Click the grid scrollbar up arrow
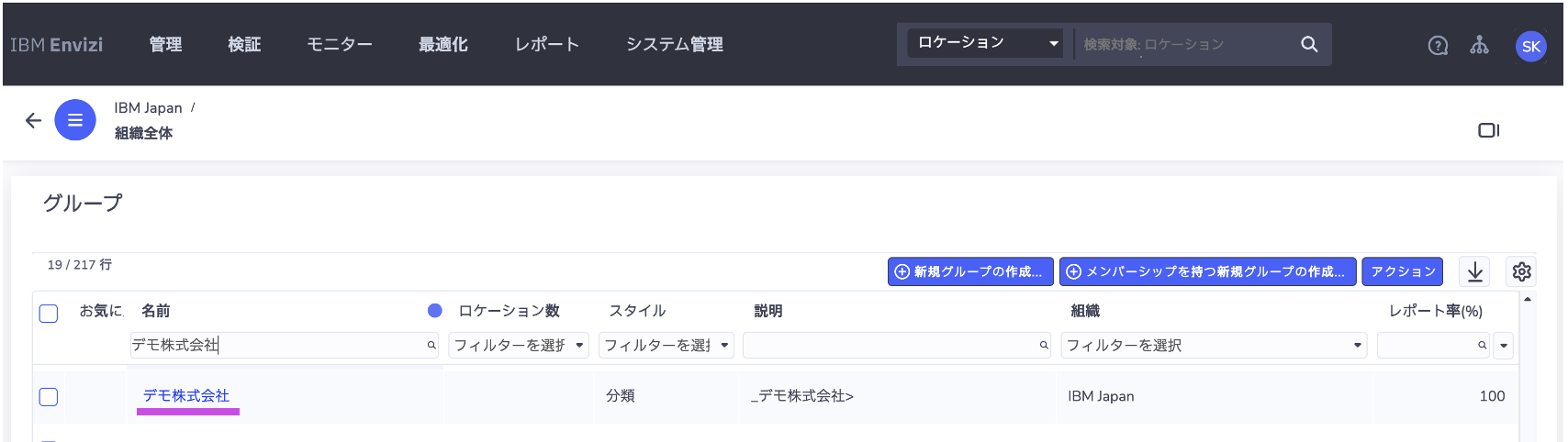 click(x=1528, y=299)
